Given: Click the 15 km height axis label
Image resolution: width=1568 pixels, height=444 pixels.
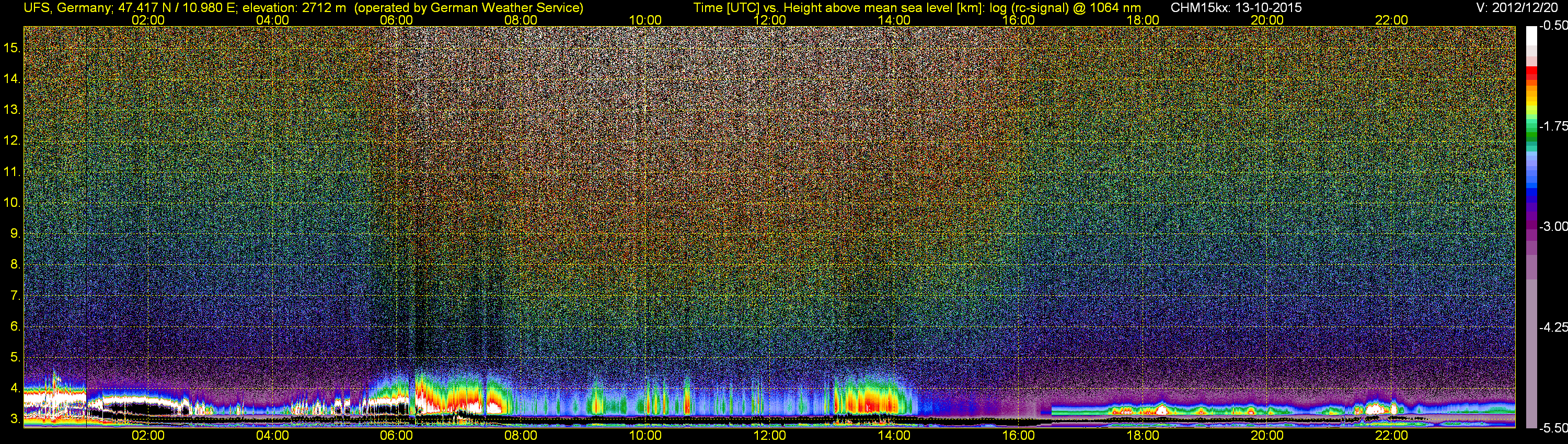Looking at the screenshot, I should tap(11, 48).
